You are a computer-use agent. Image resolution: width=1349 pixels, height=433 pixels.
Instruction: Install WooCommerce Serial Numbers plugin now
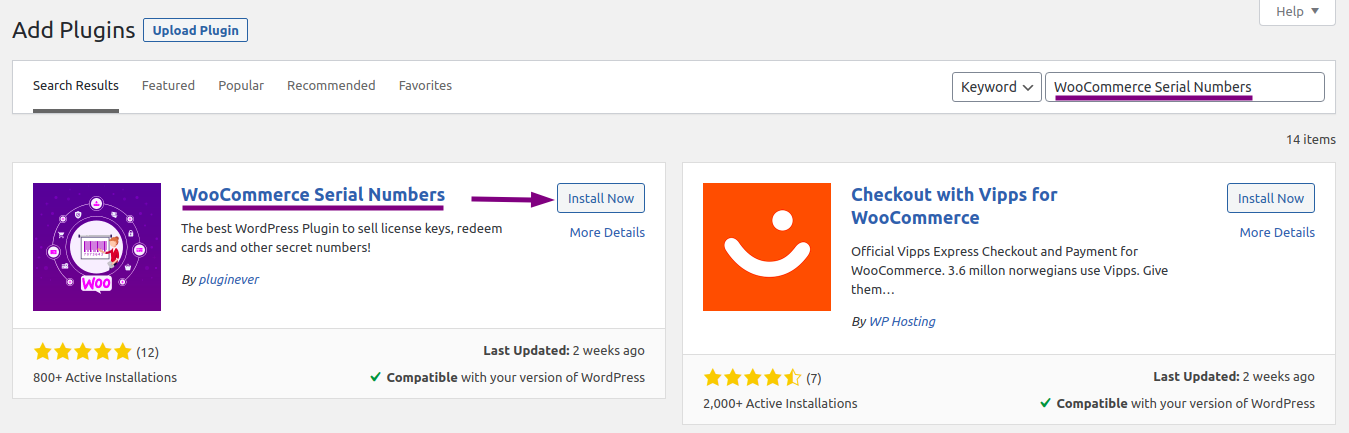click(x=601, y=198)
